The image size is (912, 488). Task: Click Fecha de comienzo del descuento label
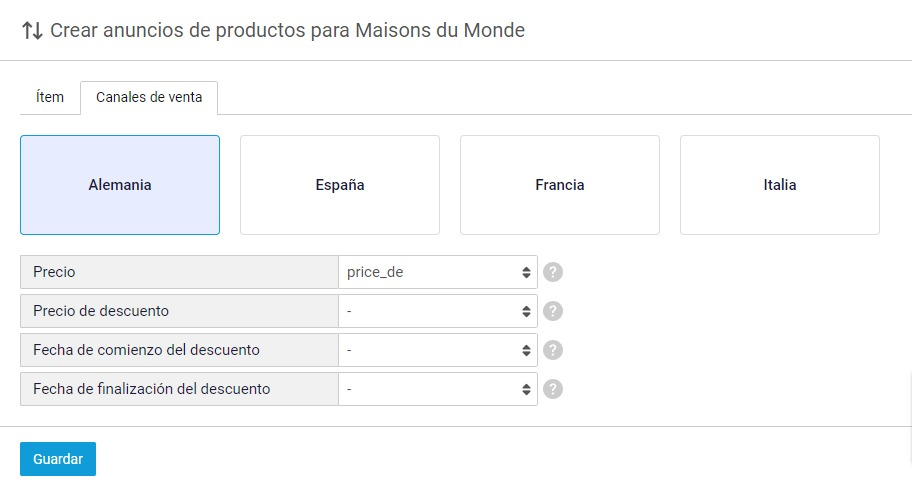point(146,350)
